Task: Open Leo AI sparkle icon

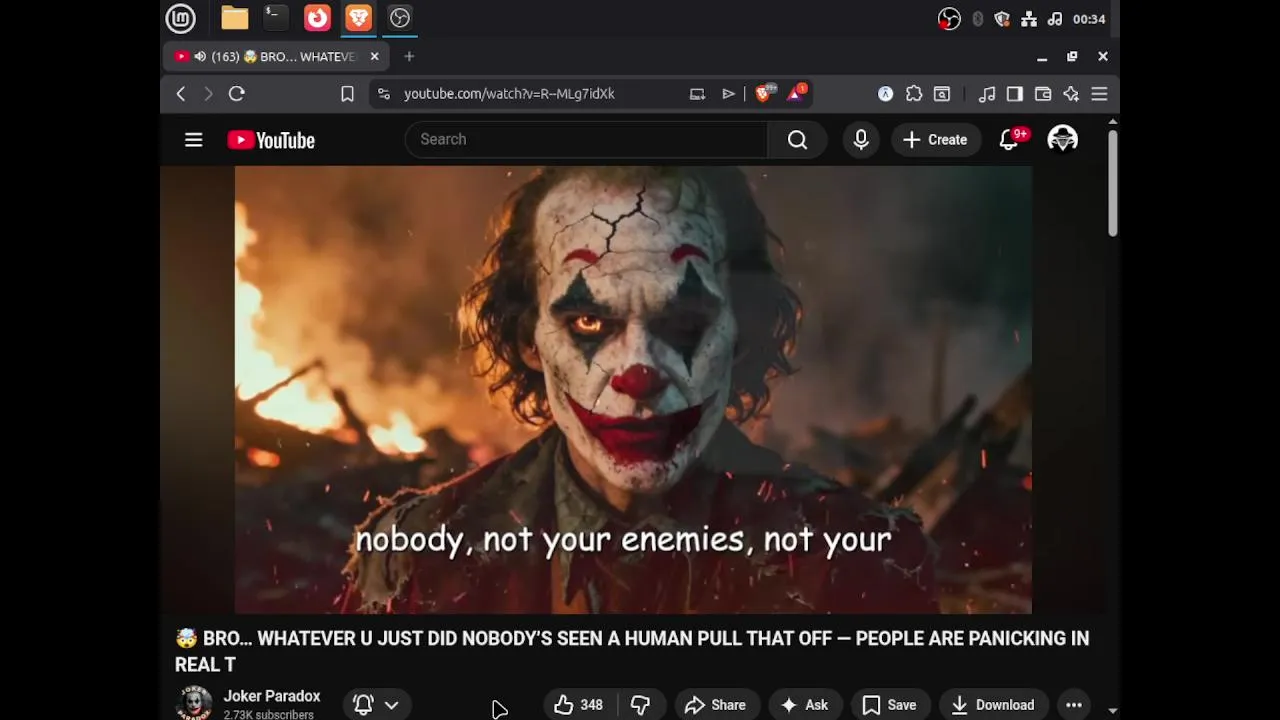Action: tap(1071, 94)
